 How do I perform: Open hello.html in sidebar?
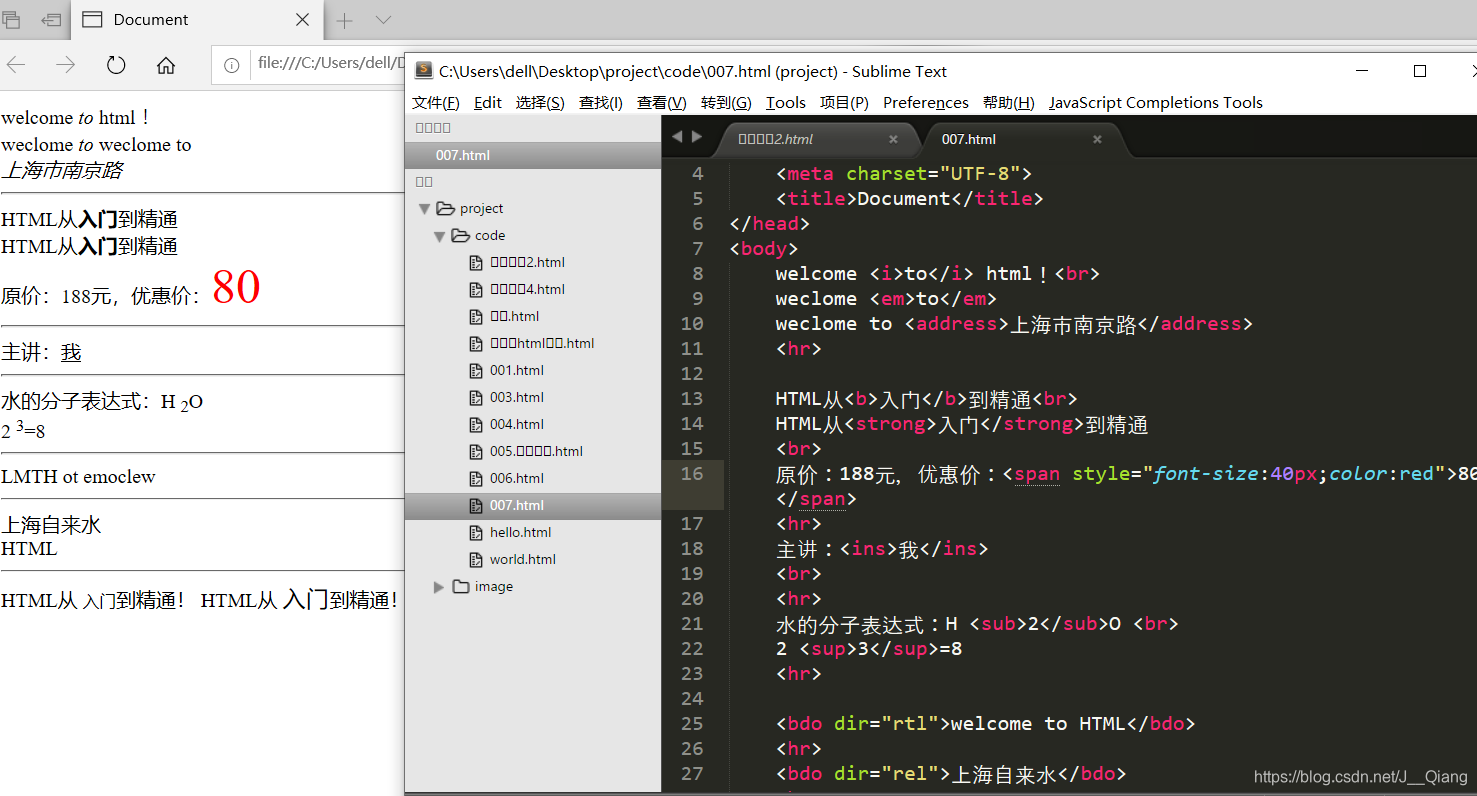[x=520, y=532]
